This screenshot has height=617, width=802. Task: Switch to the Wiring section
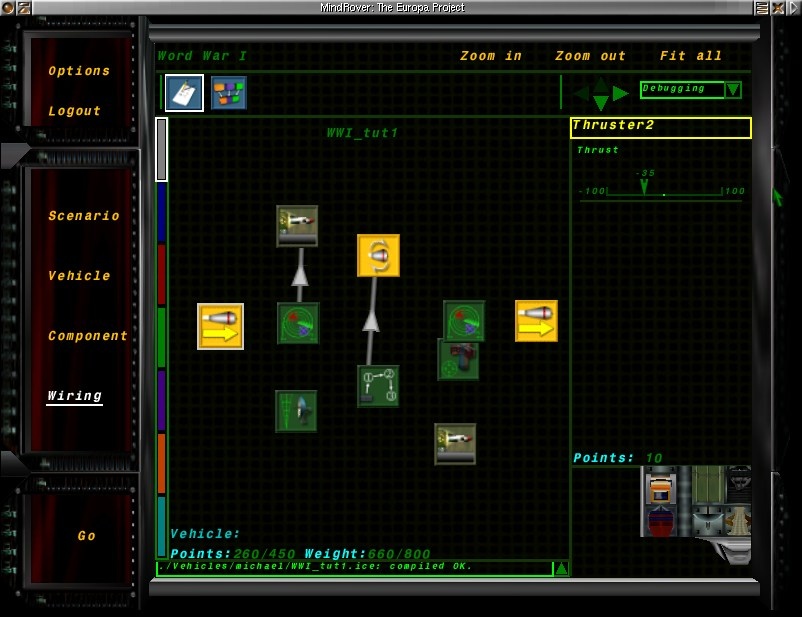pyautogui.click(x=75, y=395)
